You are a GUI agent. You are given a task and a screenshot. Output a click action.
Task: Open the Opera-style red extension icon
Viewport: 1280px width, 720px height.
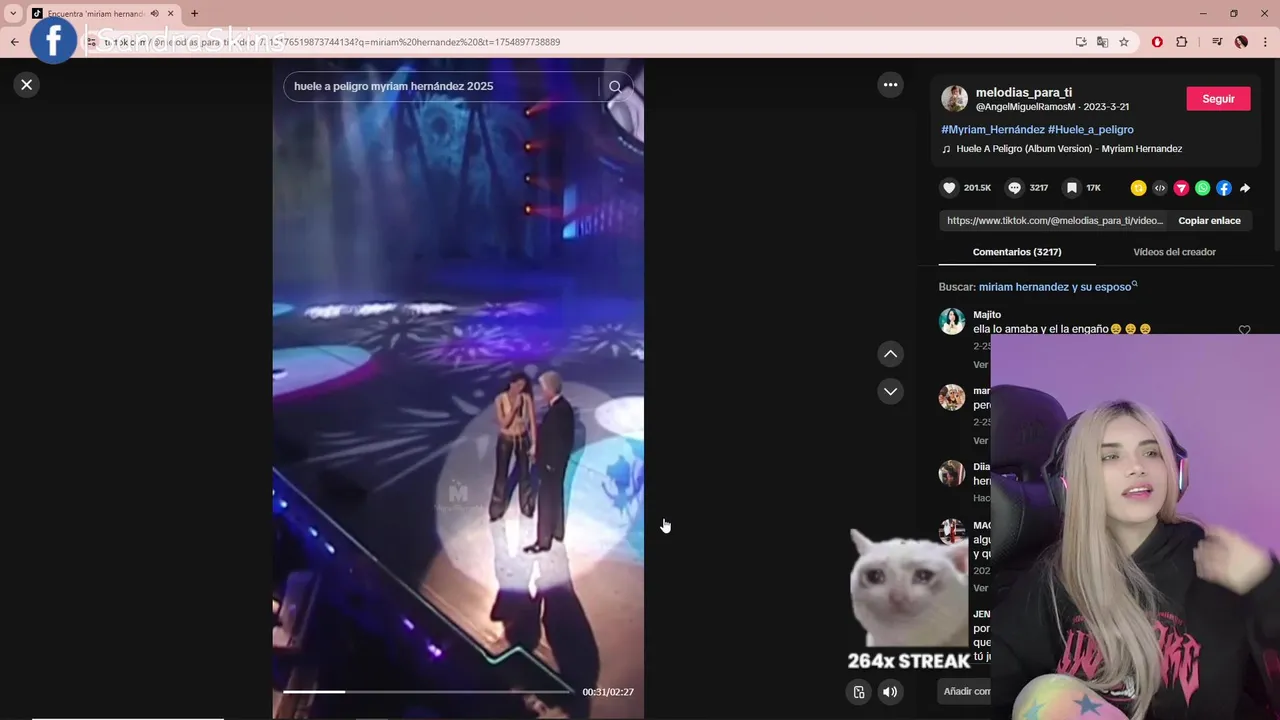click(1157, 42)
